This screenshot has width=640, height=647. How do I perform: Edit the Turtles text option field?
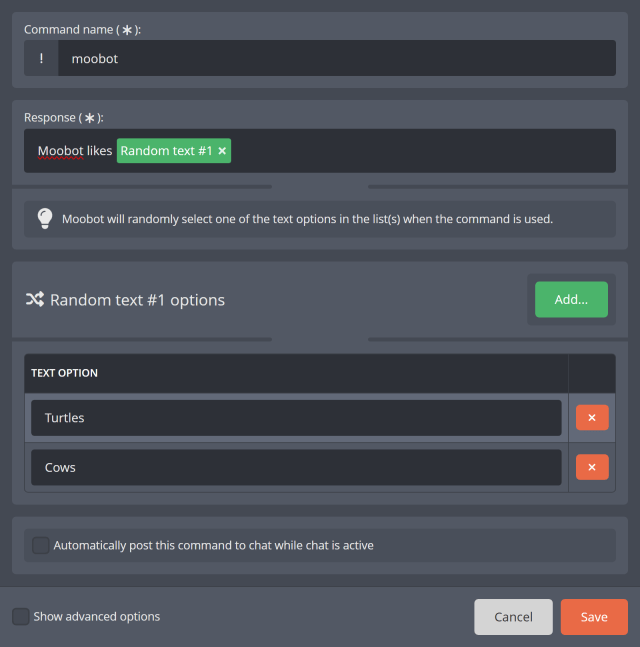[x=296, y=418]
